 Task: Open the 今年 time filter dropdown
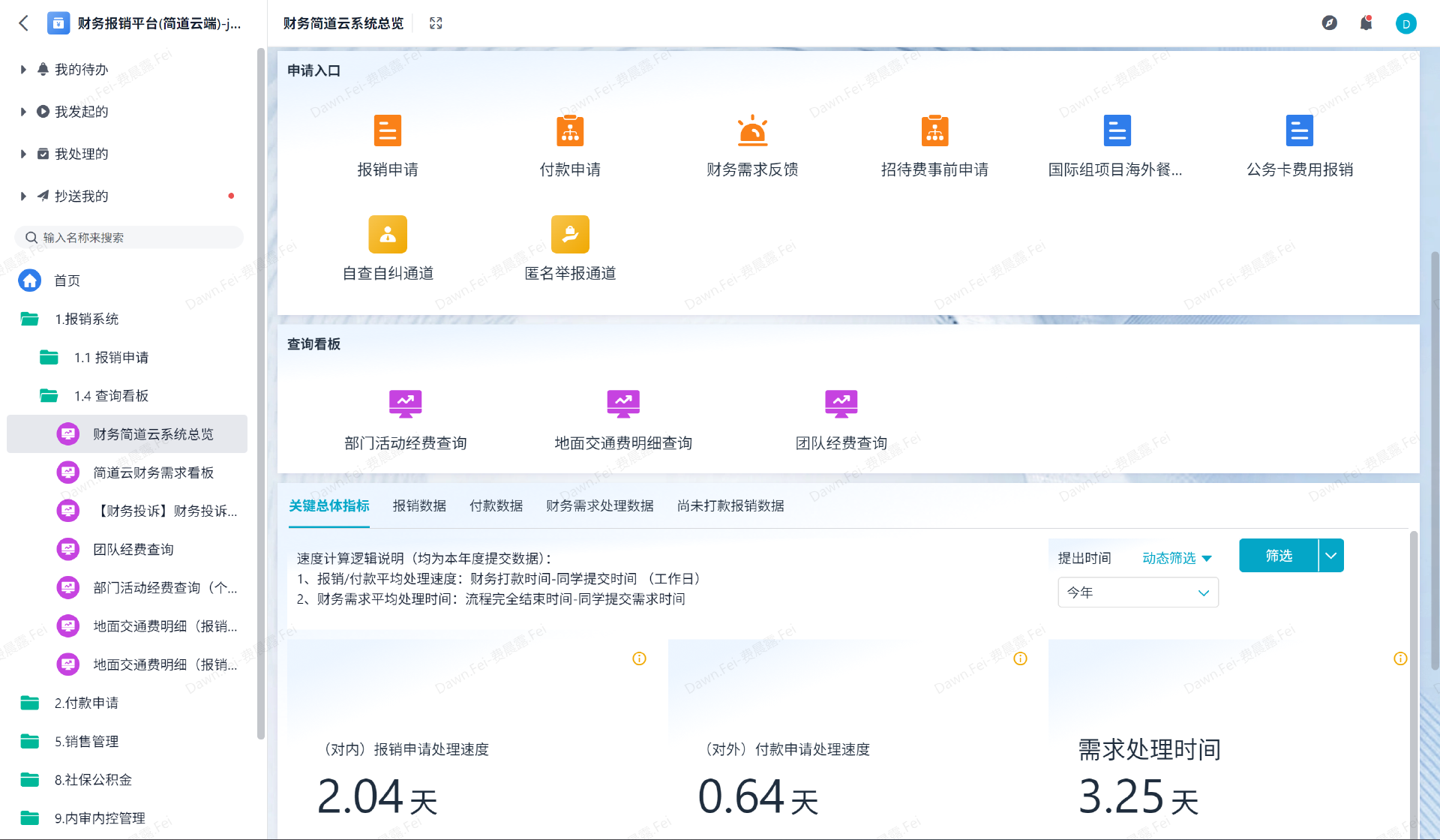(1137, 592)
